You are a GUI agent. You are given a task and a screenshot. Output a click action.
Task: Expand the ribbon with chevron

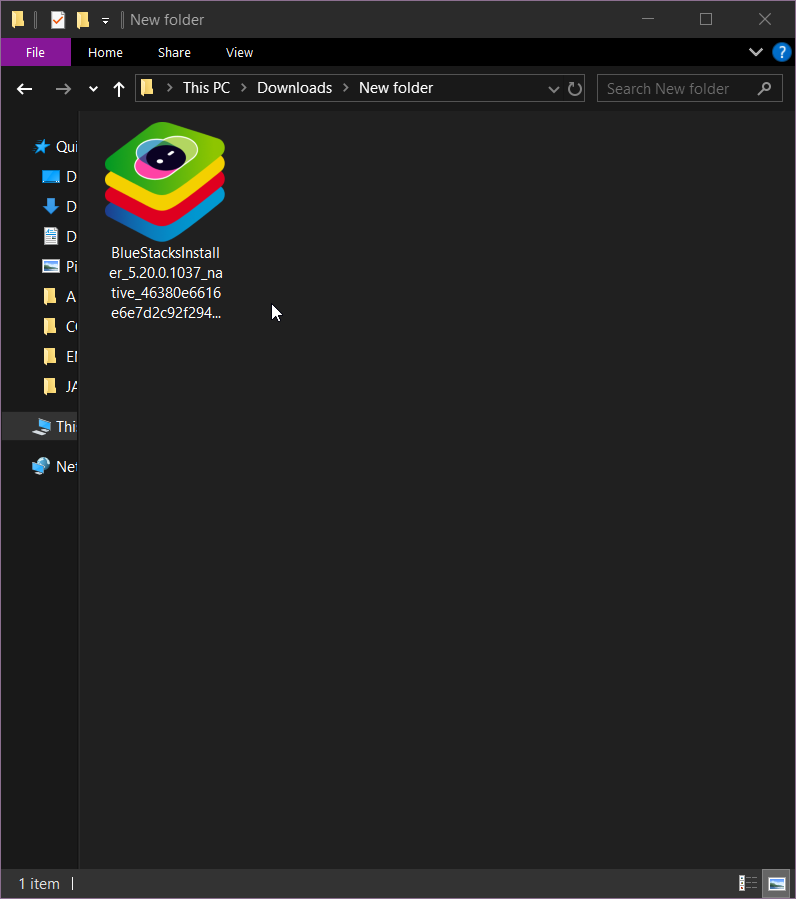pos(756,52)
